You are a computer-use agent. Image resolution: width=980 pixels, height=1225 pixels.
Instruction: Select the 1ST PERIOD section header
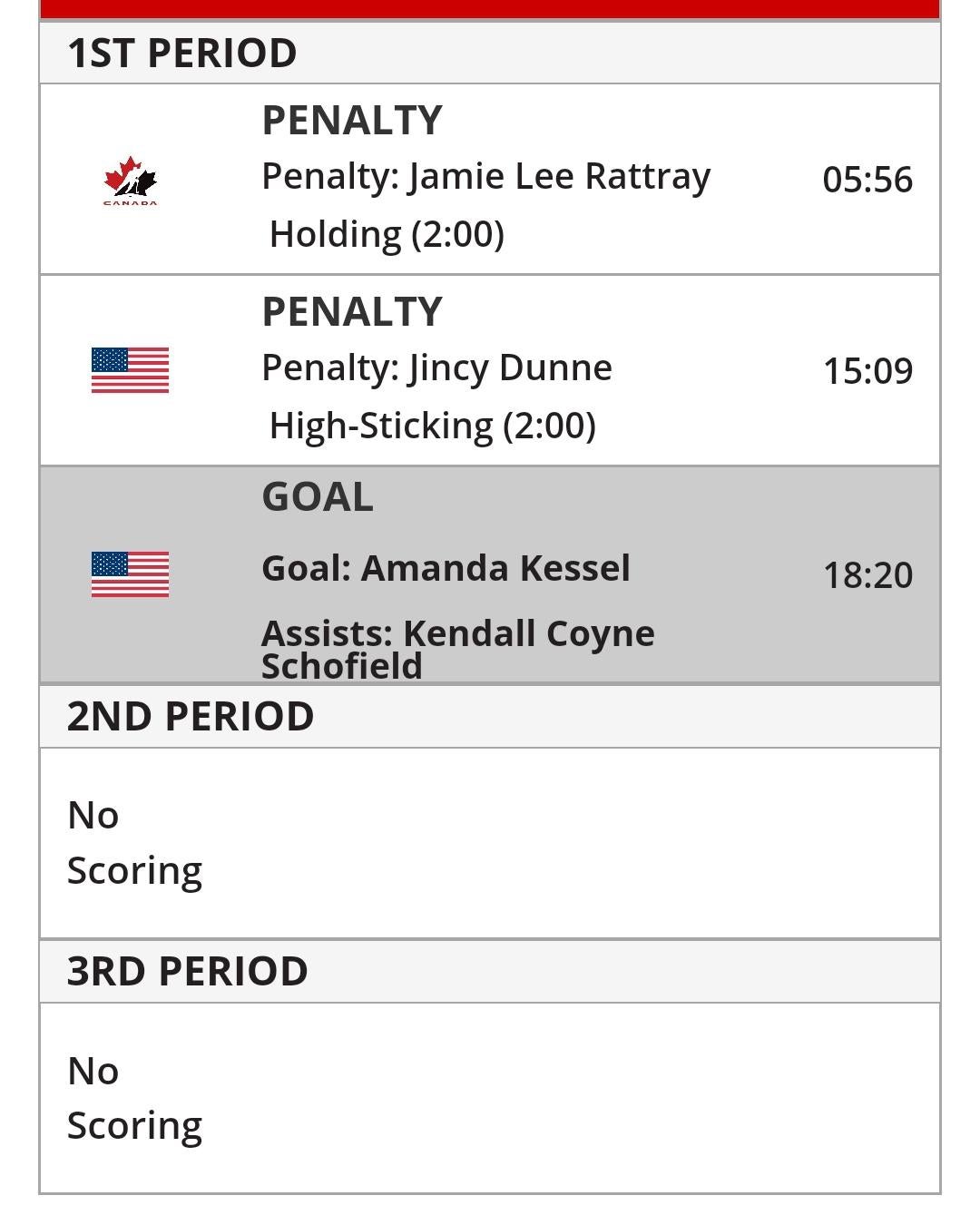pyautogui.click(x=181, y=53)
